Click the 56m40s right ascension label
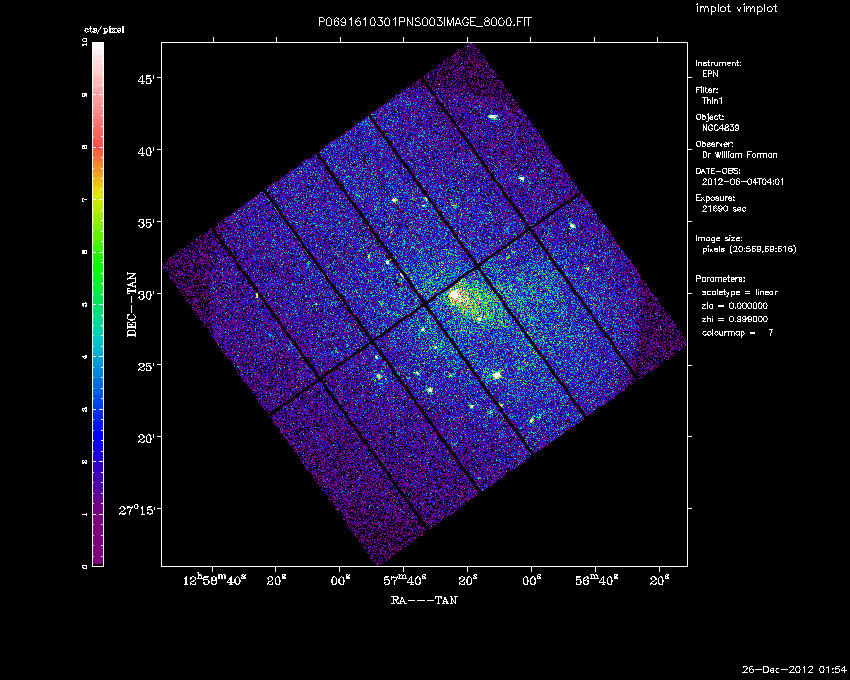Screen dimensions: 850x680 pyautogui.click(x=597, y=580)
